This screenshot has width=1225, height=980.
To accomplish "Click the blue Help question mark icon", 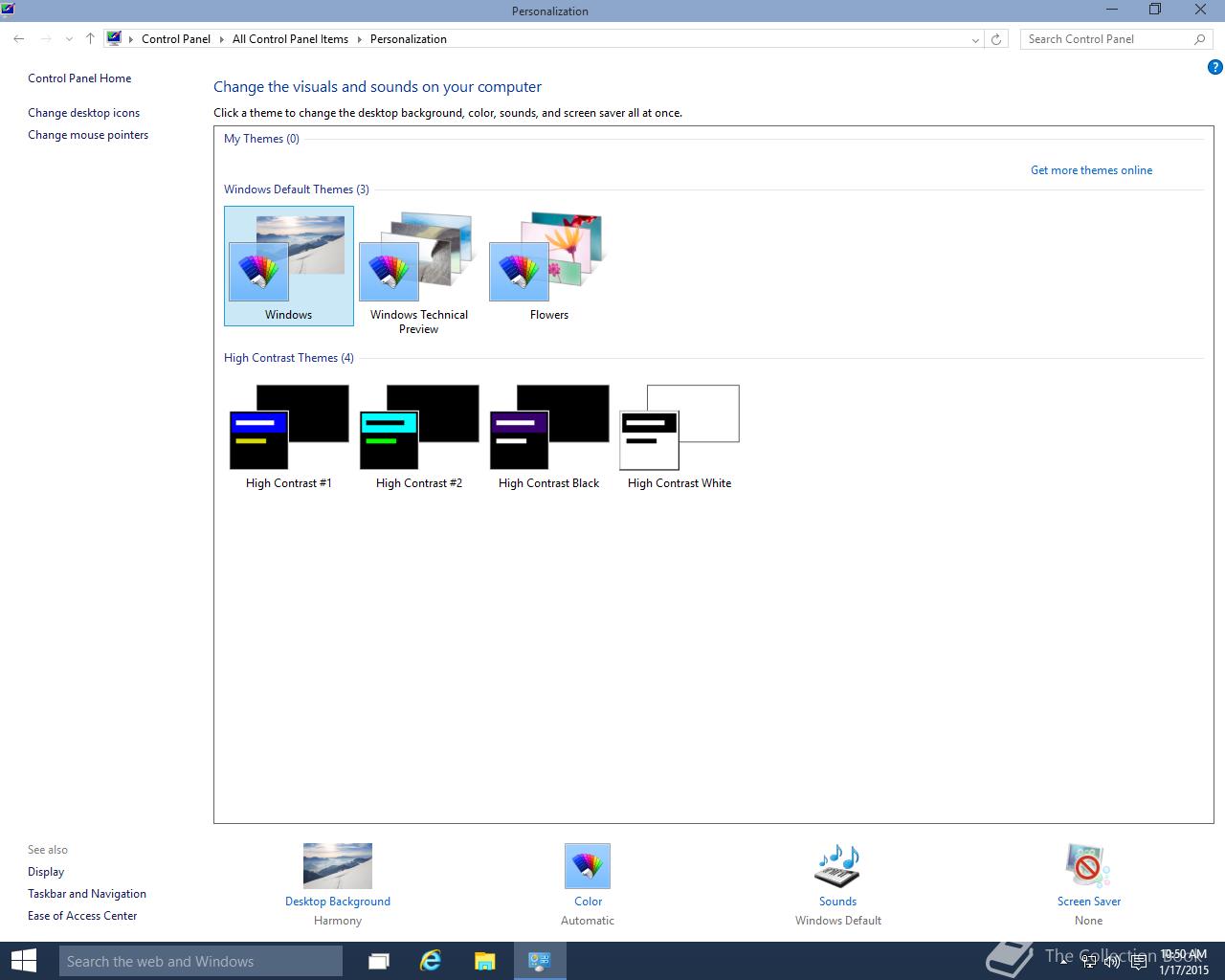I will (1214, 67).
